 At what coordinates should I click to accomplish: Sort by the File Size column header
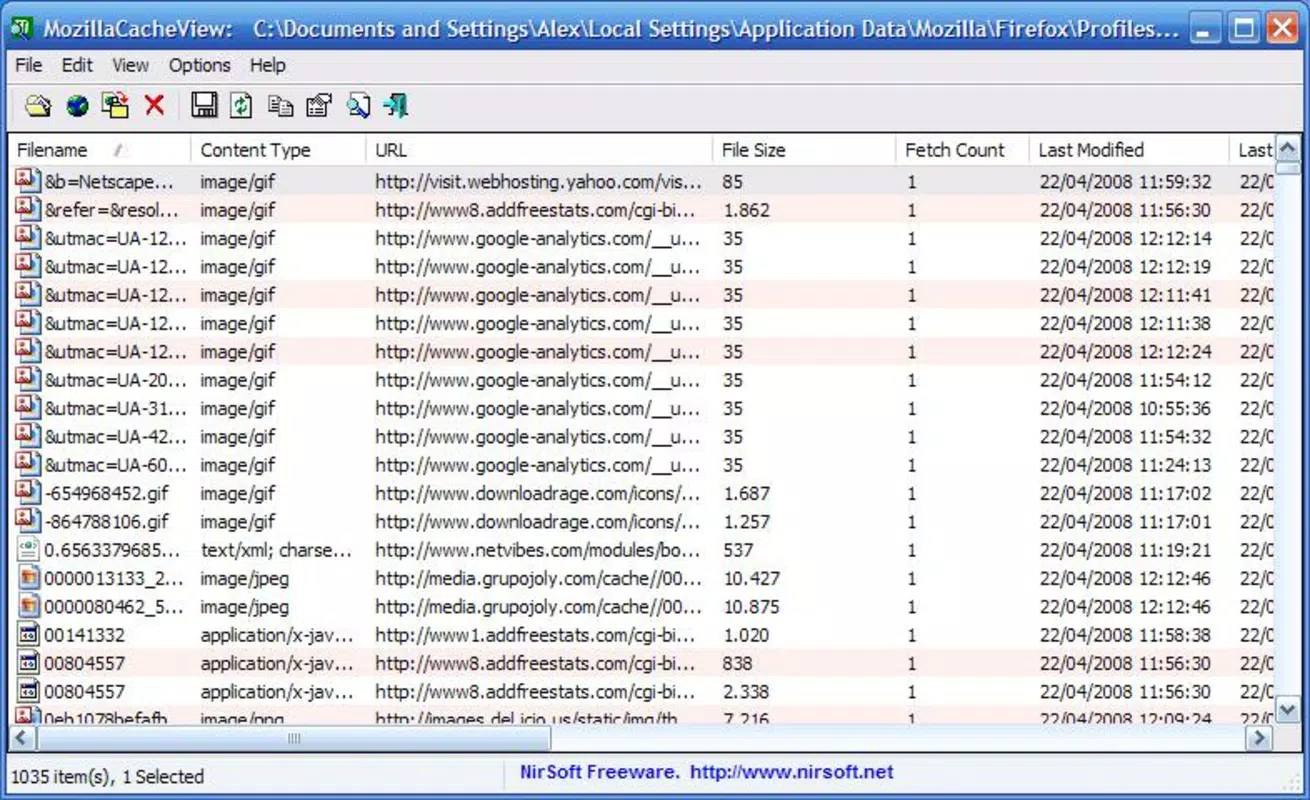click(804, 150)
